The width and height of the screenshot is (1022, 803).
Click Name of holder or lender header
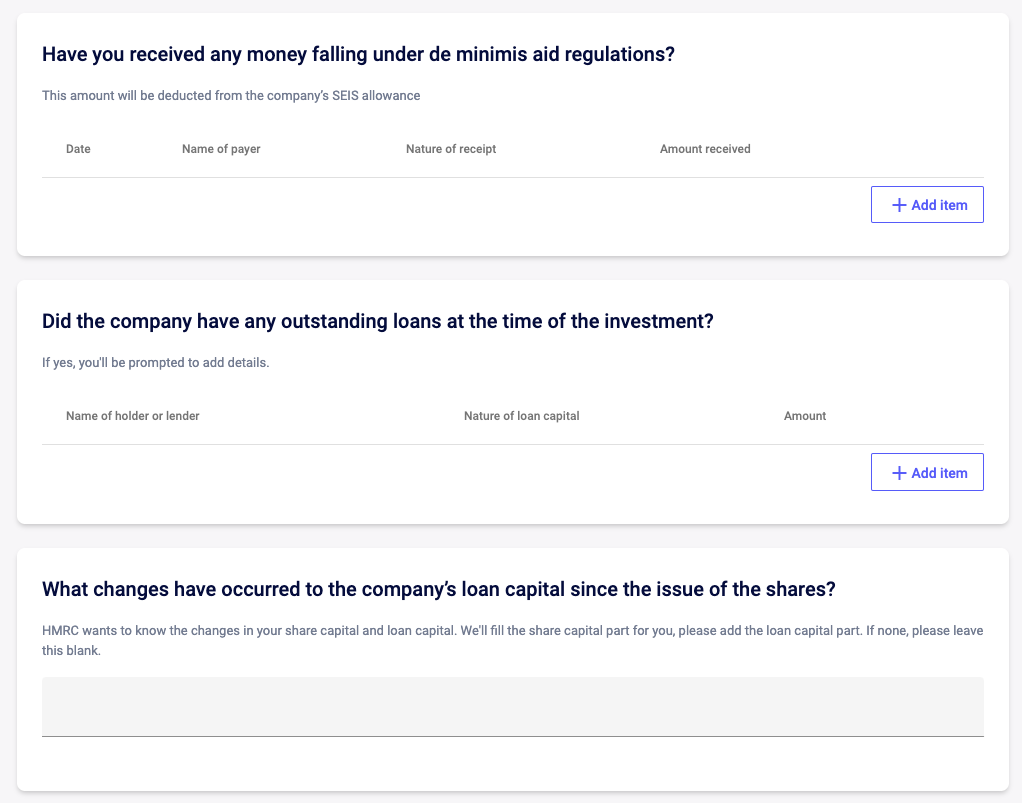(132, 416)
